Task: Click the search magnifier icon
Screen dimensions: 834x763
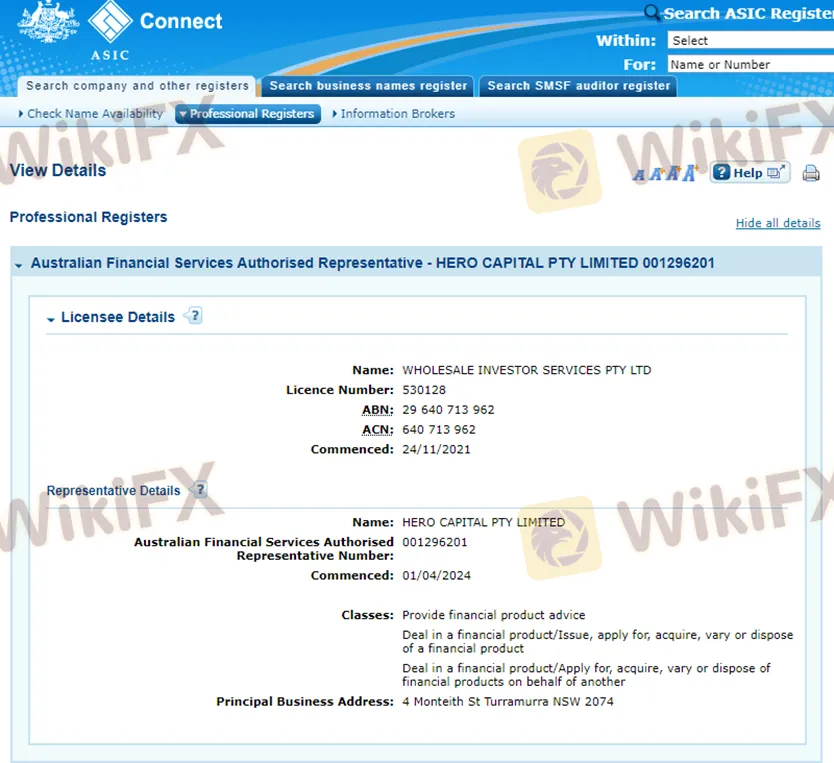Action: 652,12
